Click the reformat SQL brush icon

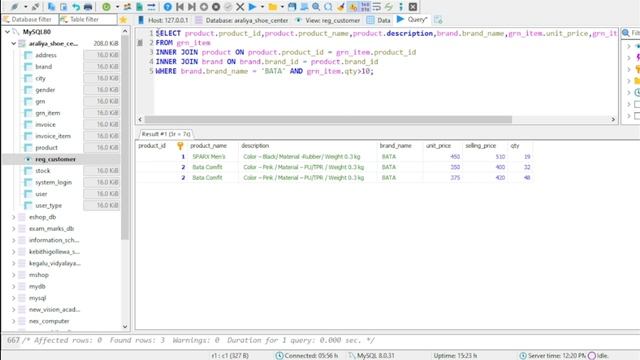coord(340,7)
